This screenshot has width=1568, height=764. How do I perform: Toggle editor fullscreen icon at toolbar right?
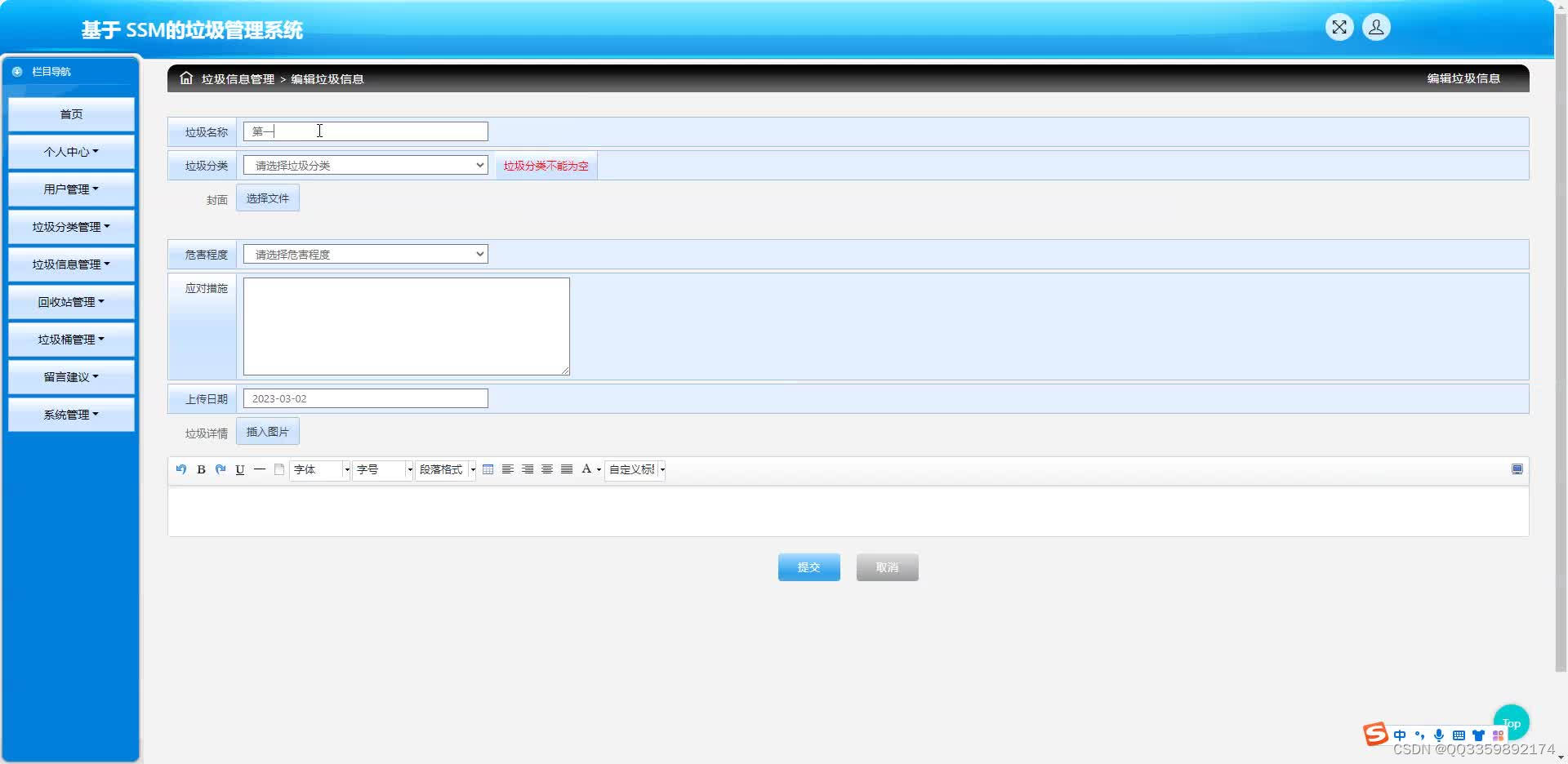pyautogui.click(x=1517, y=469)
